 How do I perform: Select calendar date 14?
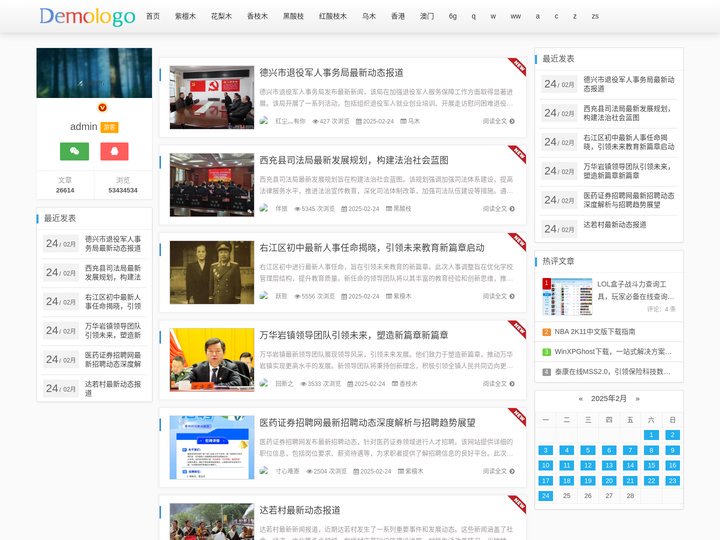point(630,465)
